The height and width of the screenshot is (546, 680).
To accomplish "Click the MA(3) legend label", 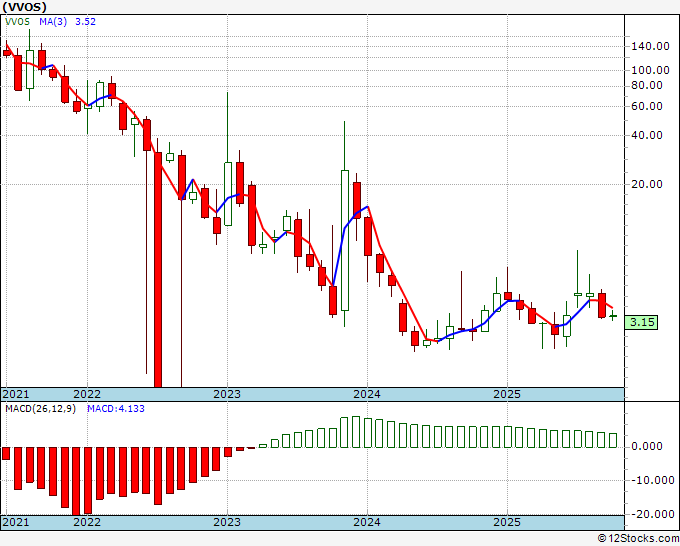I will pos(53,22).
